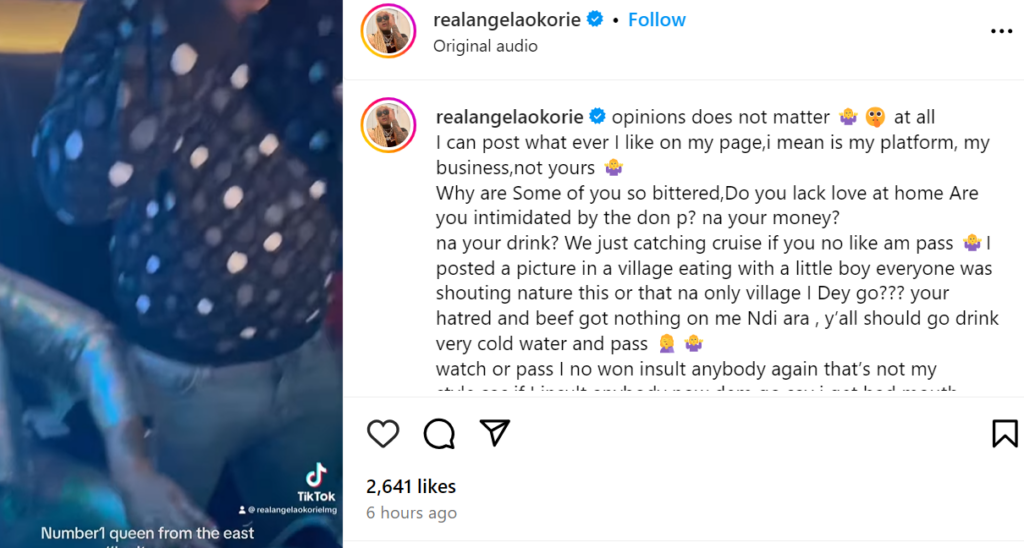This screenshot has height=548, width=1024.
Task: Save the post with the bookmark icon
Action: tap(1004, 433)
